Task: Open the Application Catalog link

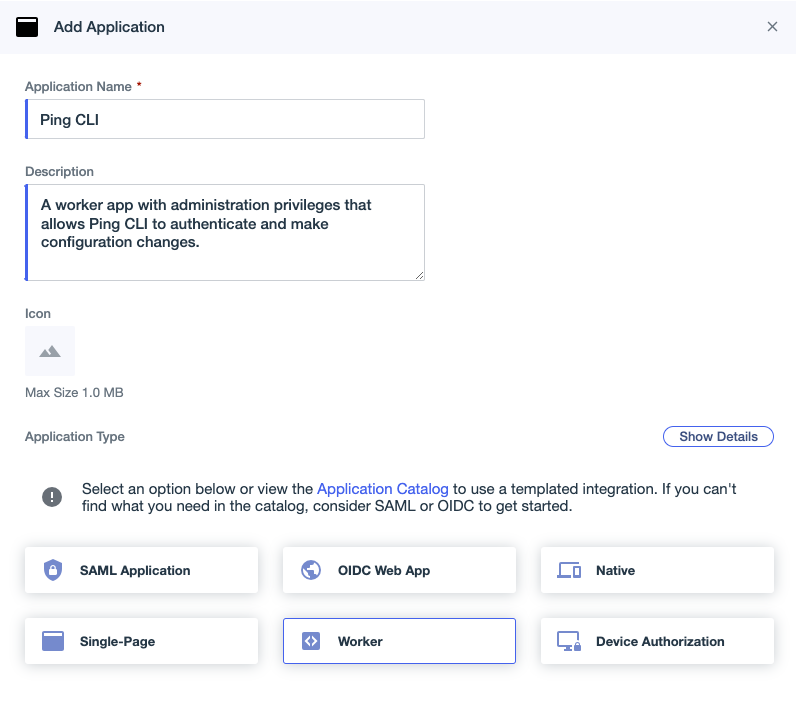Action: (383, 489)
